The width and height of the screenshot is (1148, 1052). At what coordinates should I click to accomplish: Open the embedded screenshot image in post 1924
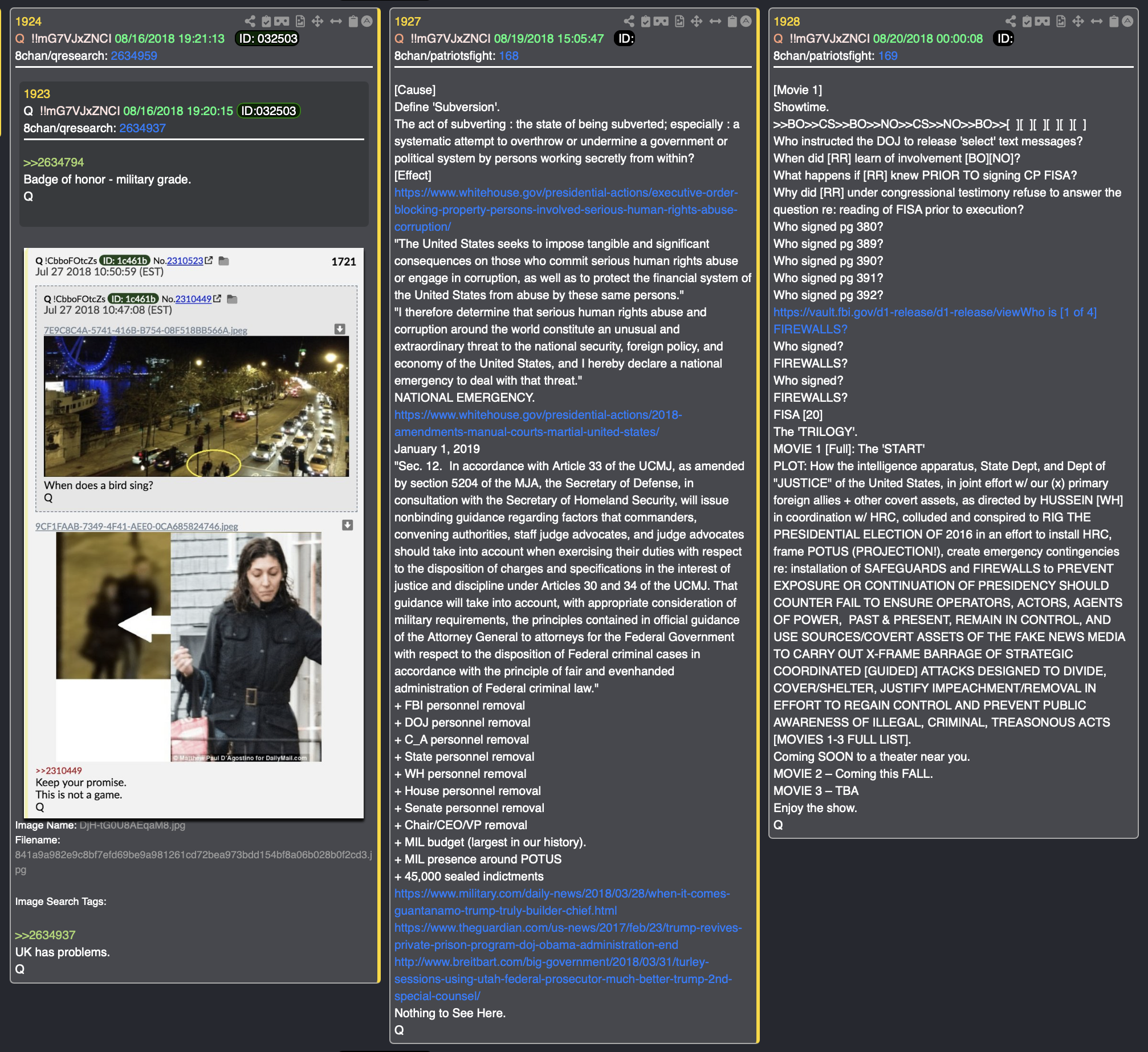click(194, 533)
